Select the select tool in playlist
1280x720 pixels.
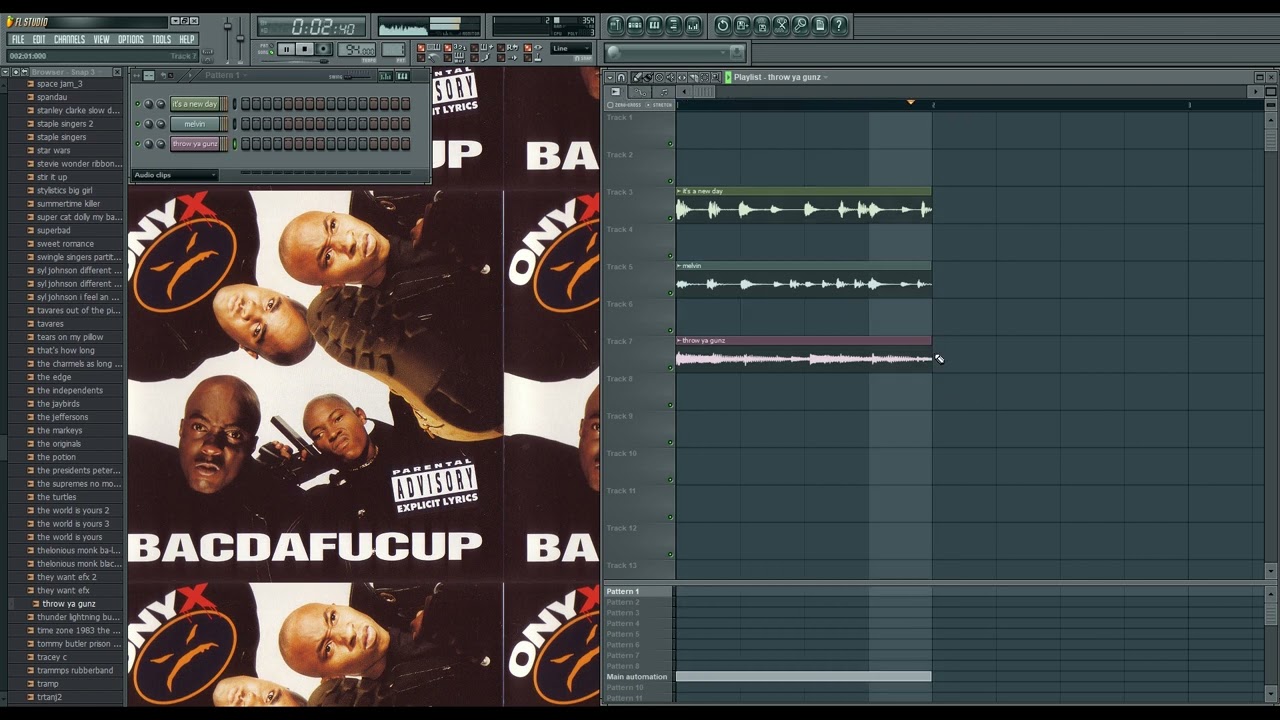point(705,77)
